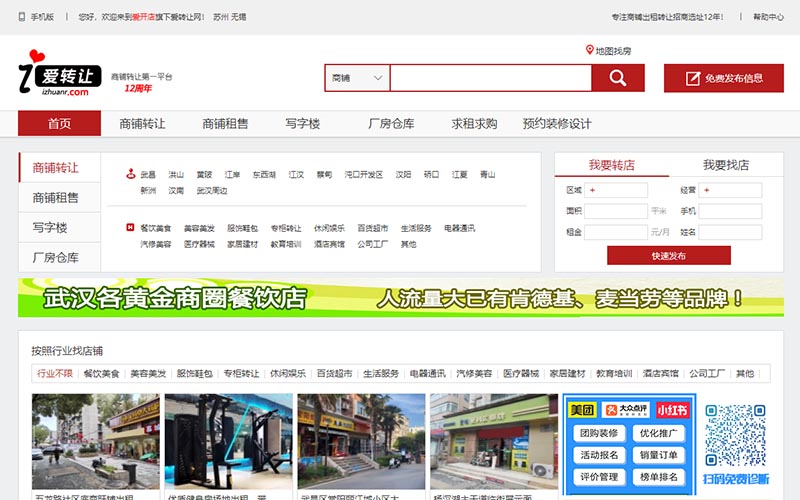Click 团购装修 in the ad panel
This screenshot has height=500, width=800.
pyautogui.click(x=599, y=433)
